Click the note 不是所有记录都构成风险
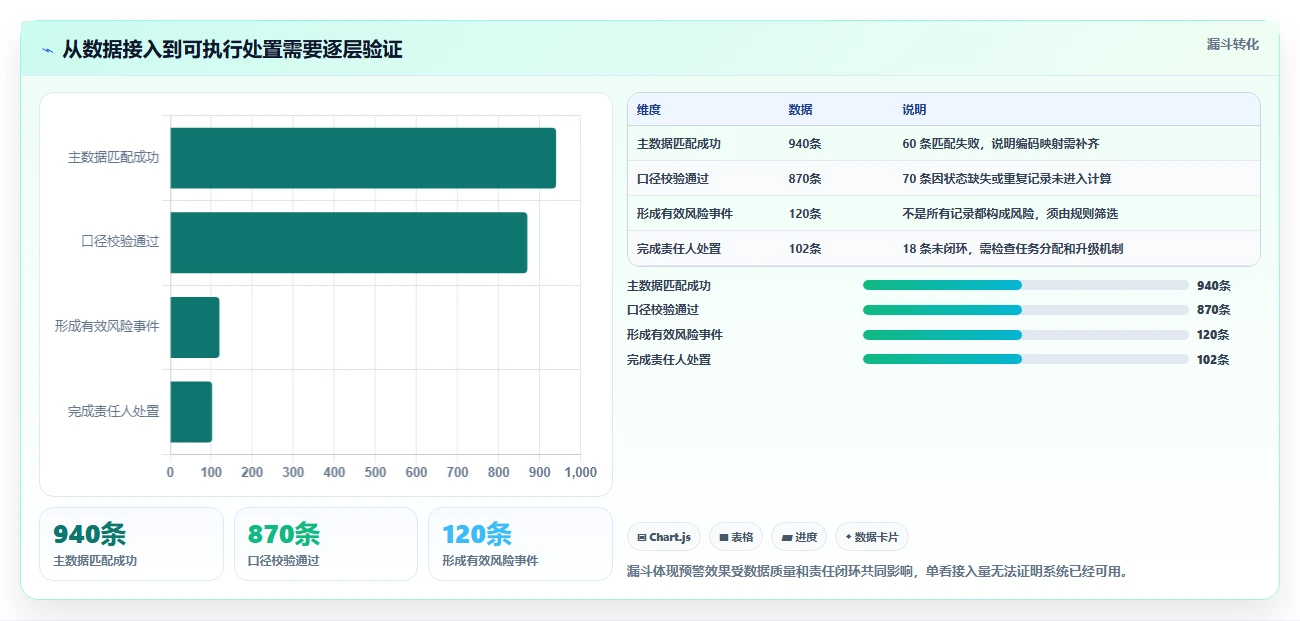This screenshot has height=621, width=1300. (x=1010, y=214)
